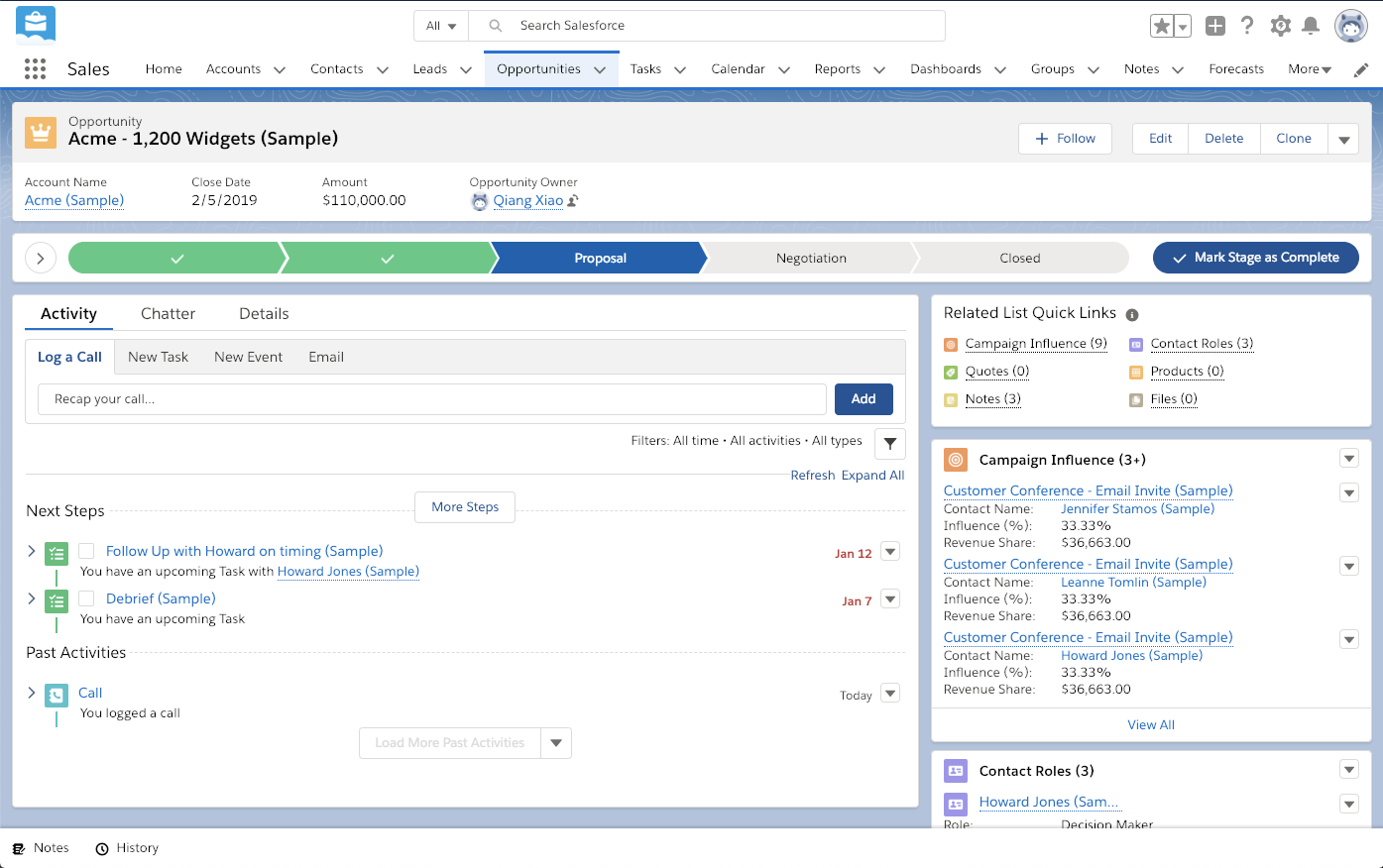Image resolution: width=1383 pixels, height=868 pixels.
Task: Switch to the Chatter tab
Action: (168, 313)
